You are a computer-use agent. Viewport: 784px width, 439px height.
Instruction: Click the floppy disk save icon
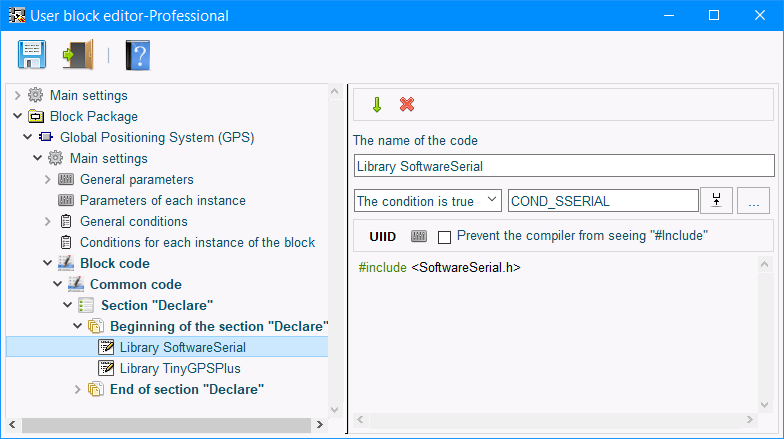(32, 54)
